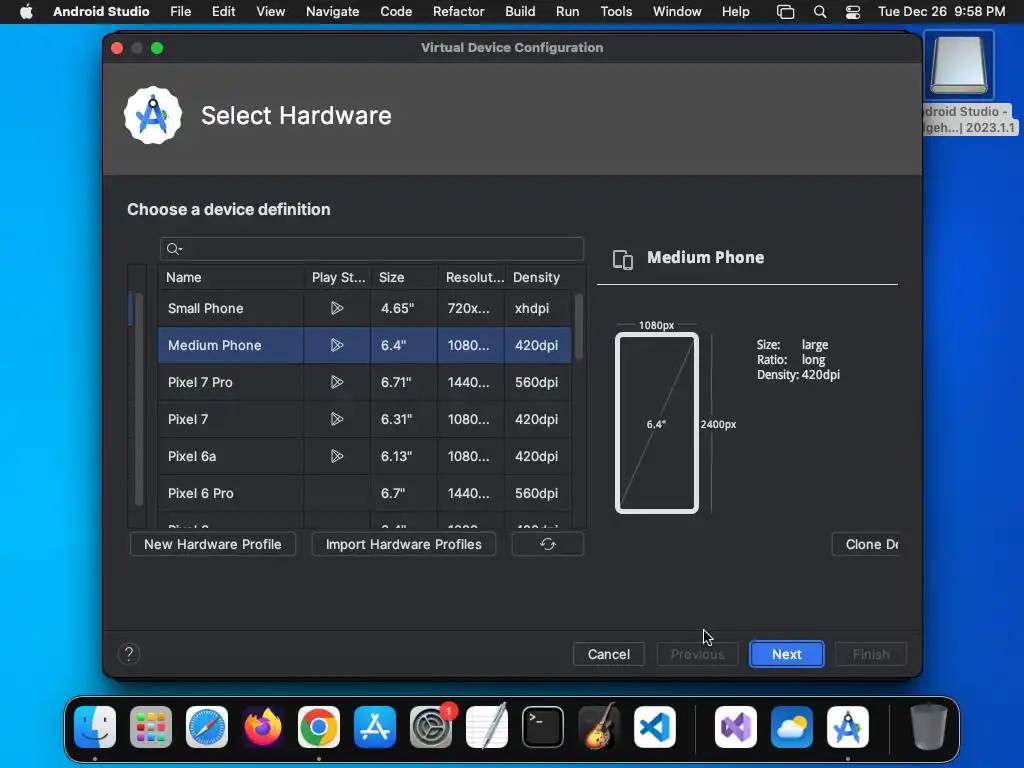The width and height of the screenshot is (1024, 768).
Task: Click the refresh icon button below device table
Action: [547, 544]
